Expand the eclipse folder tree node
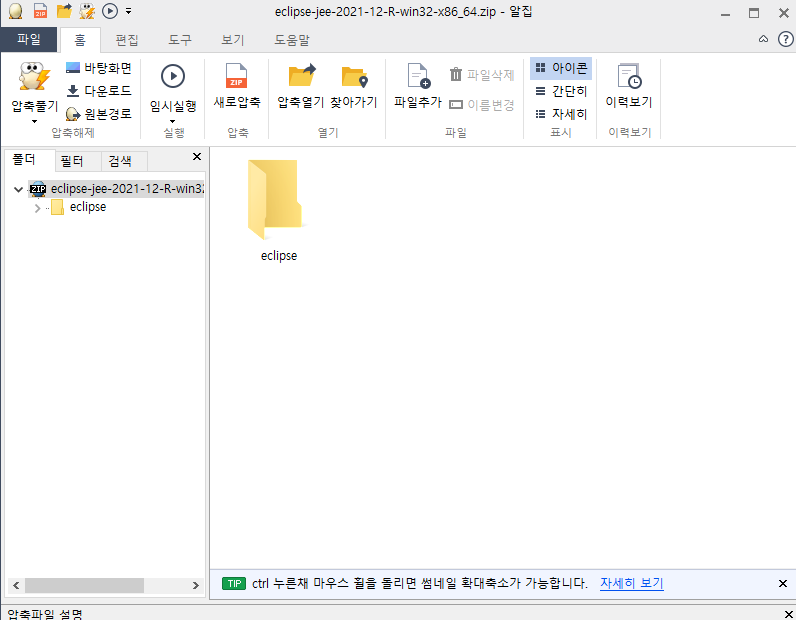This screenshot has height=620, width=796. [37, 208]
